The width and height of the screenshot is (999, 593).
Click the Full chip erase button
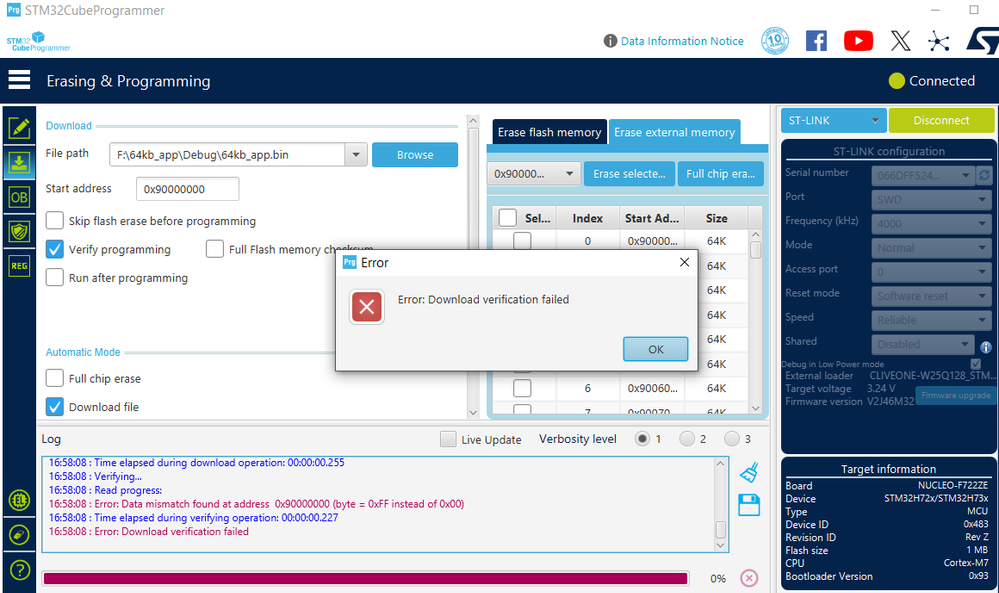tap(720, 173)
